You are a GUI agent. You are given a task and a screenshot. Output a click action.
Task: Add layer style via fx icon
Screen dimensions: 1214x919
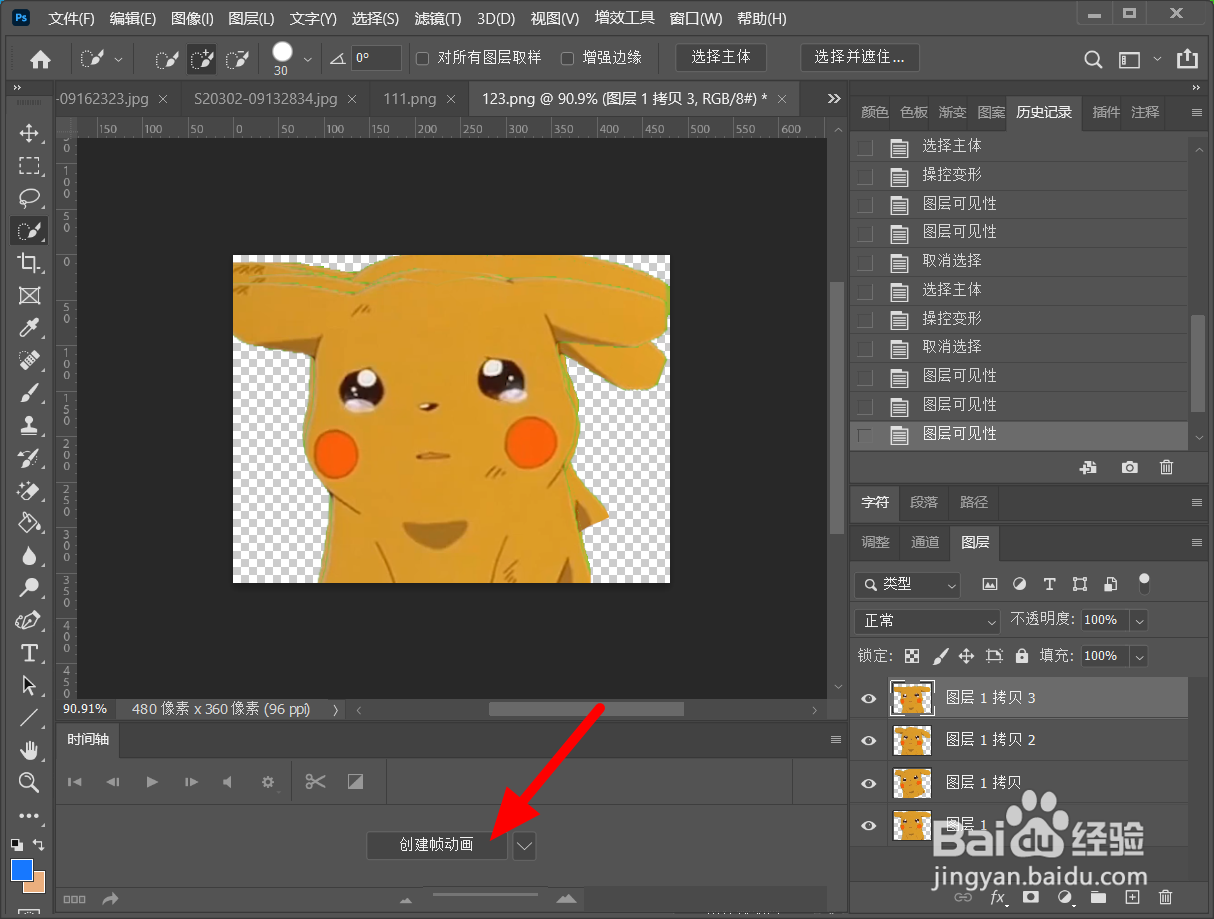[x=997, y=897]
